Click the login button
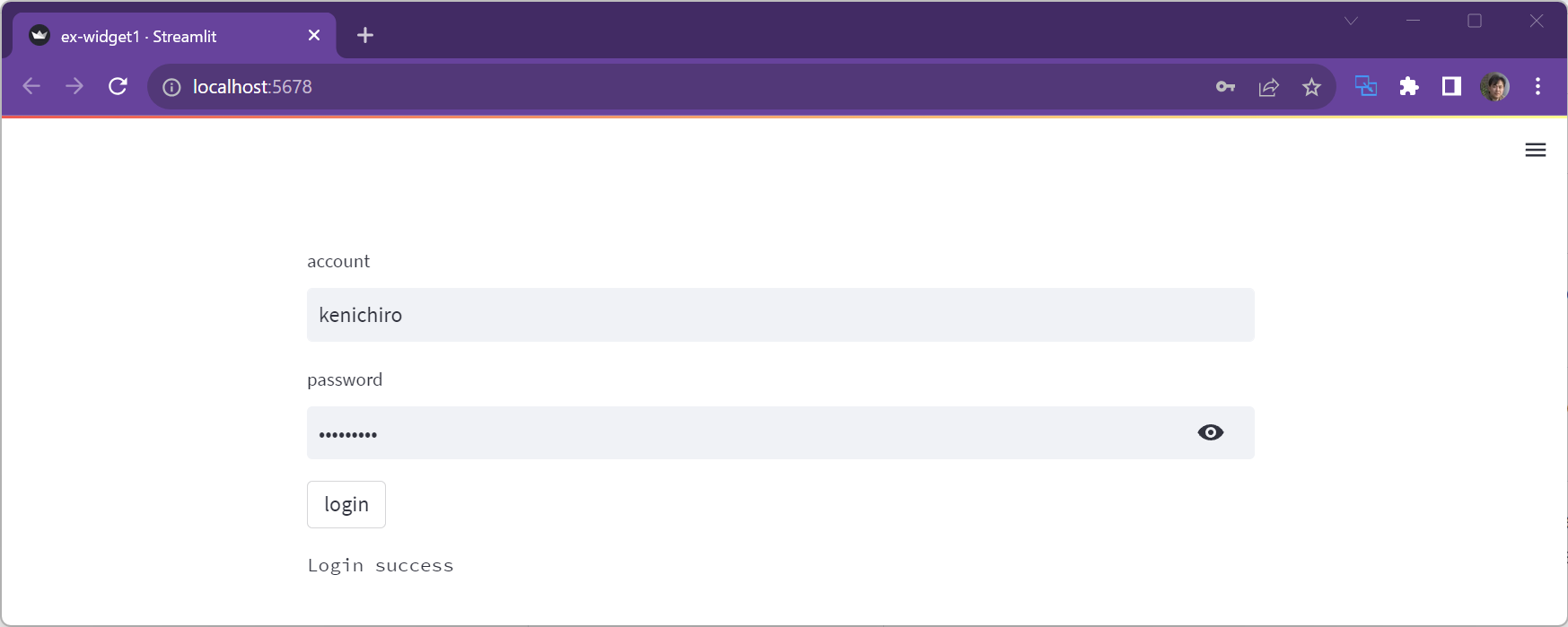The height and width of the screenshot is (627, 1568). [x=346, y=504]
